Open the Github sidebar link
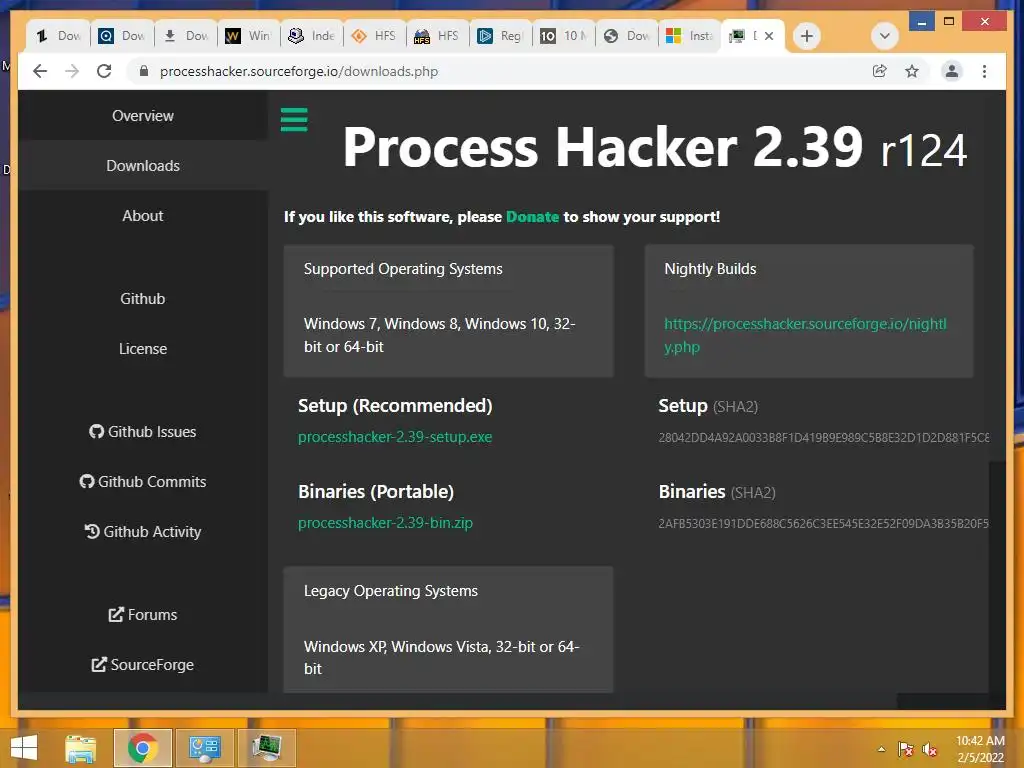 point(143,298)
